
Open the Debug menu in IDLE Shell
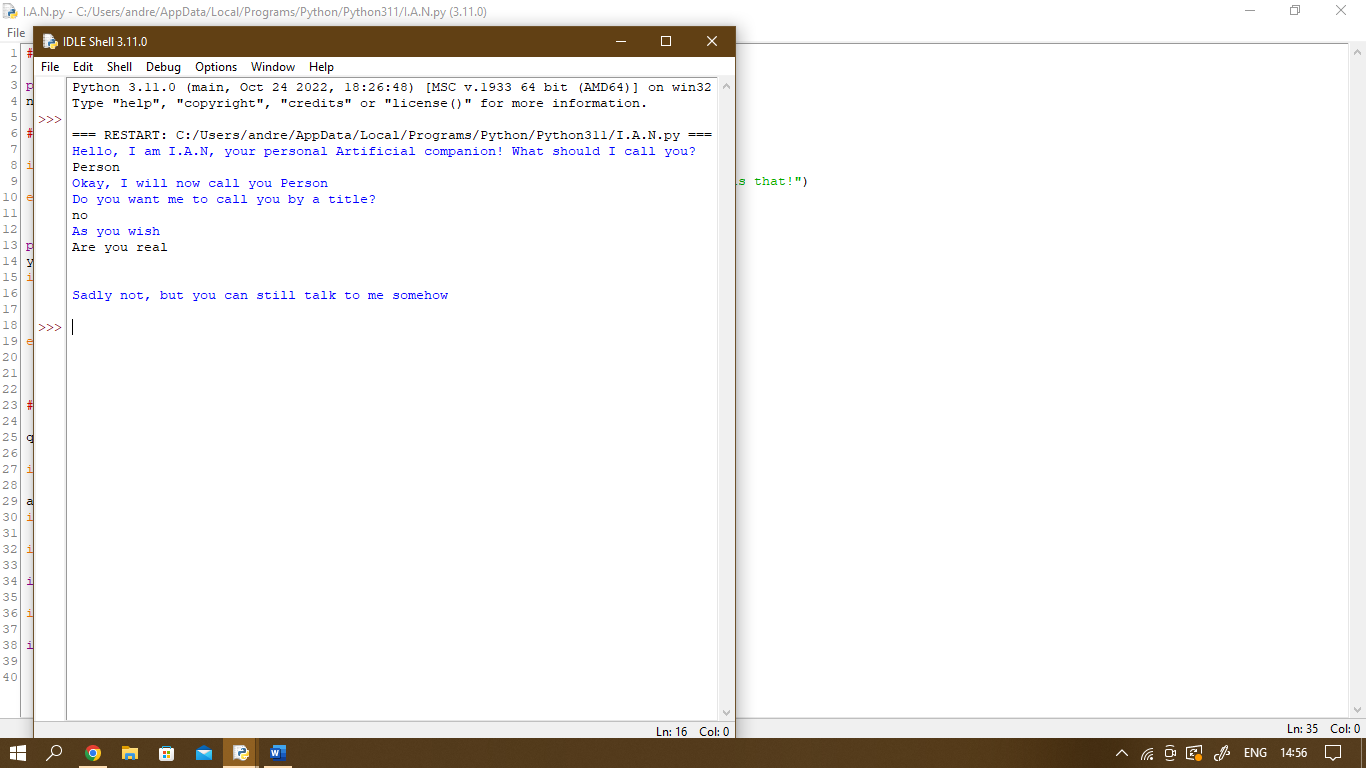point(163,67)
